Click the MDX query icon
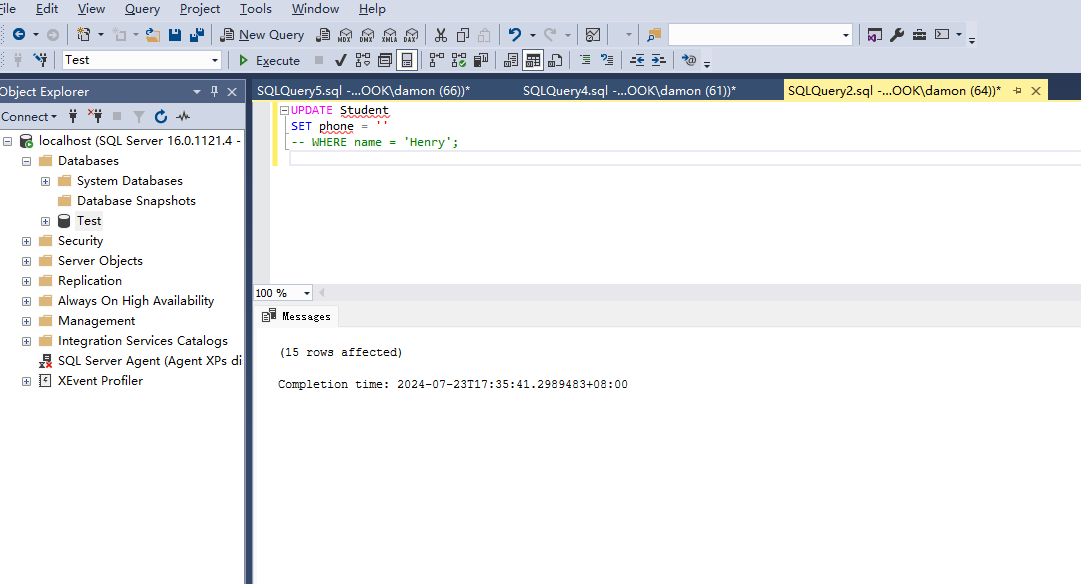The height and width of the screenshot is (584, 1081). (x=345, y=34)
